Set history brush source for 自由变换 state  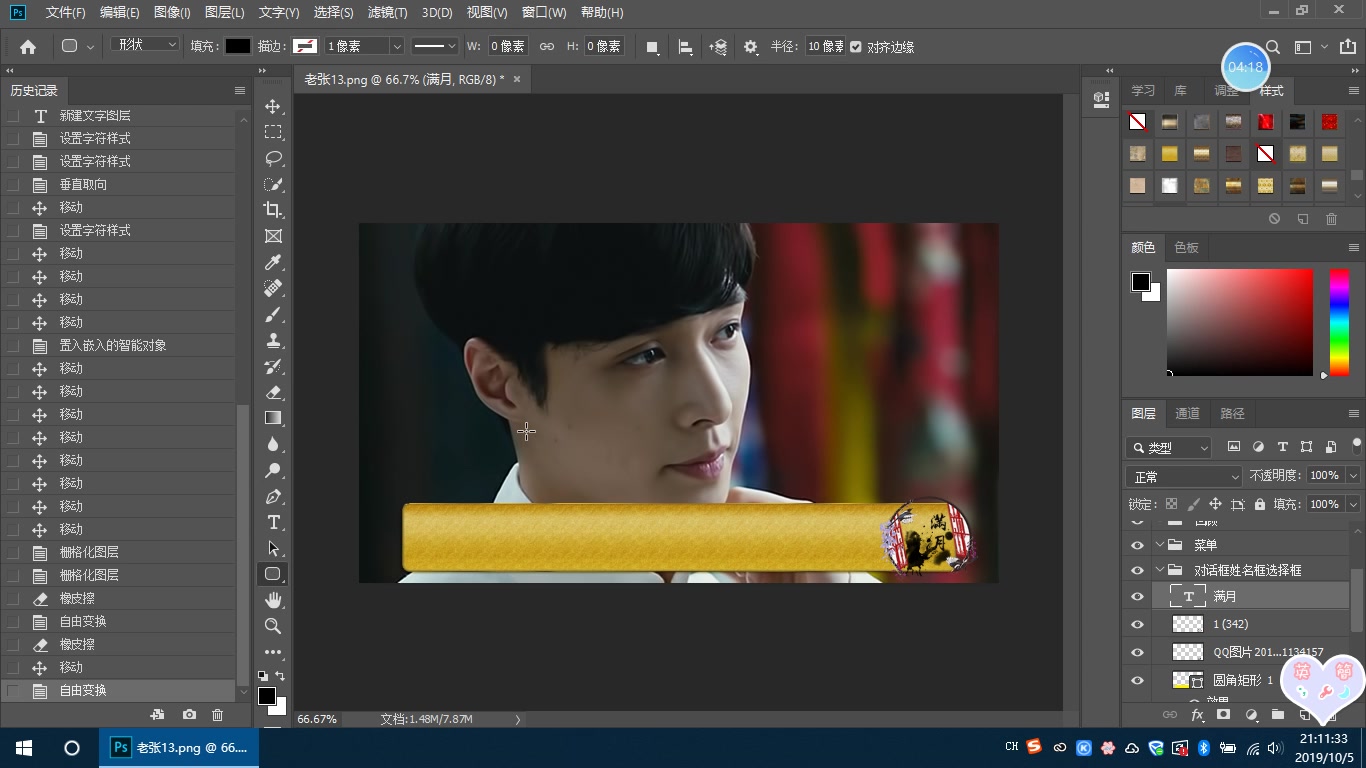[x=13, y=690]
